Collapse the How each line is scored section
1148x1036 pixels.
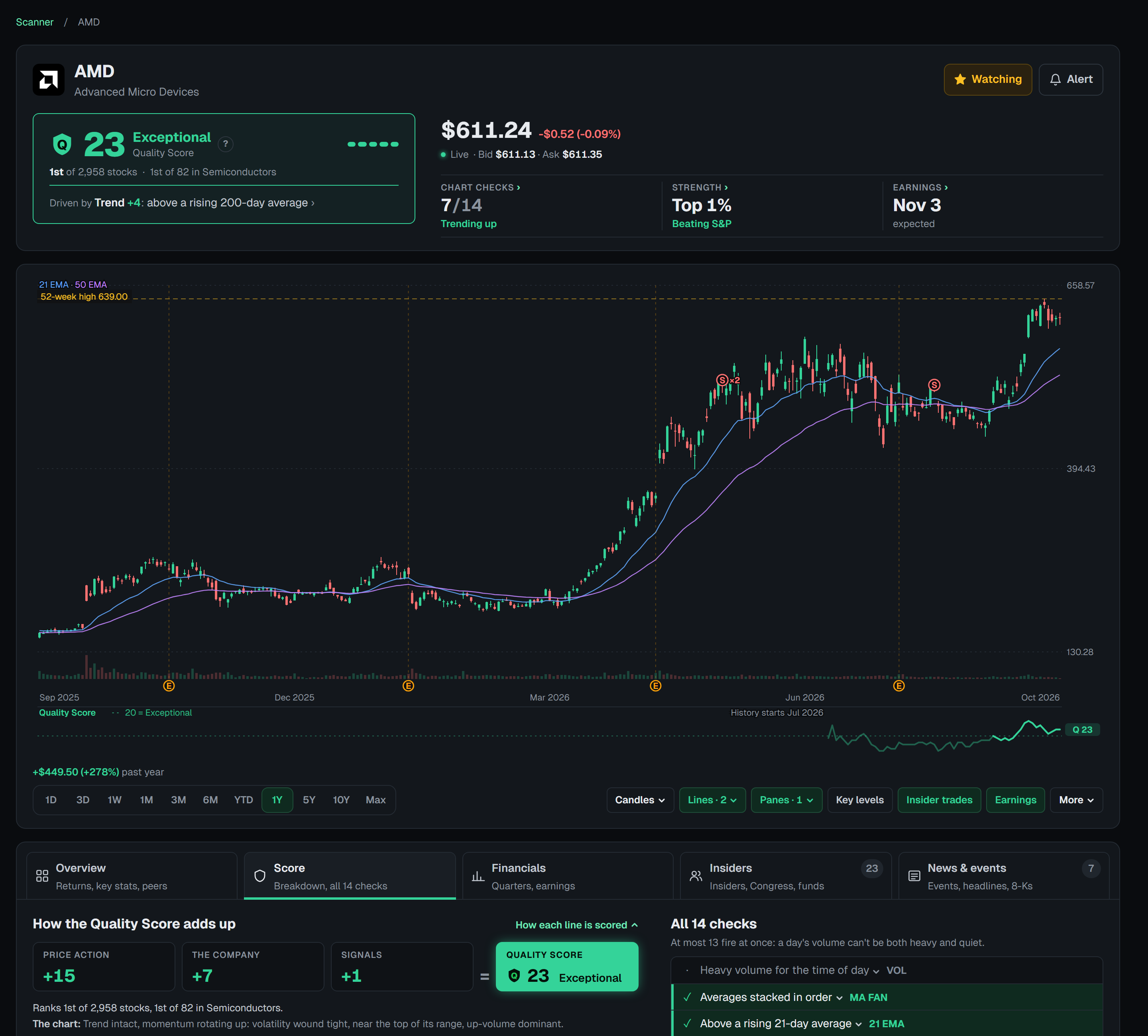[x=576, y=925]
